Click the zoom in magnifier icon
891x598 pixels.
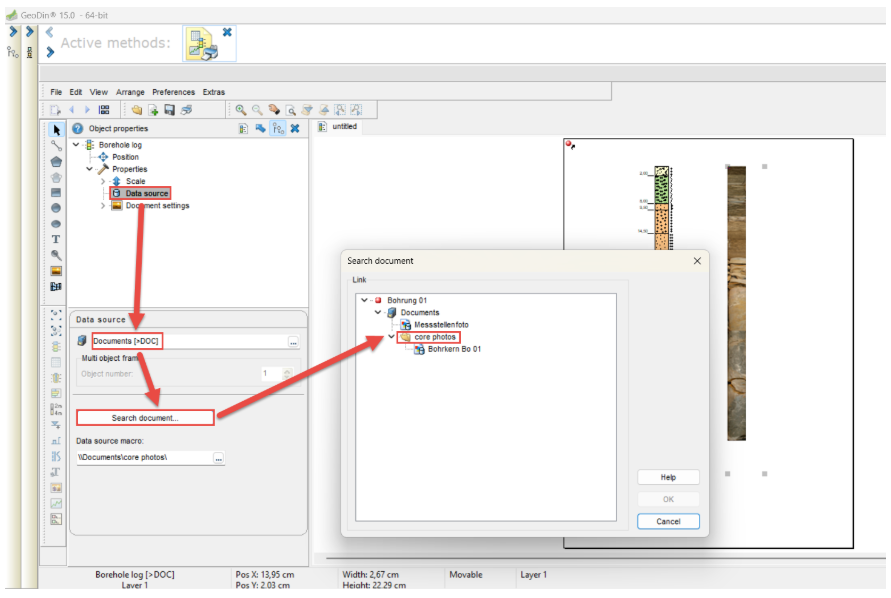coord(241,110)
